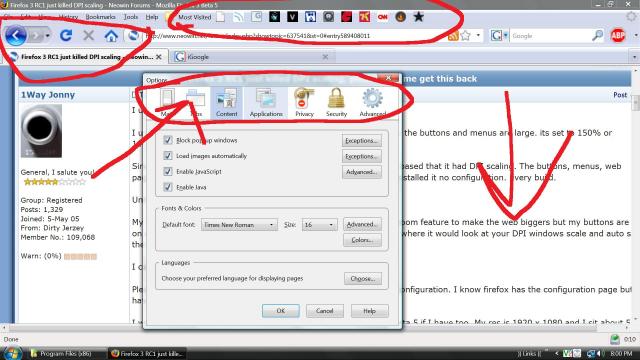Open the Tabs options panel
This screenshot has height=360, width=640.
coord(196,103)
